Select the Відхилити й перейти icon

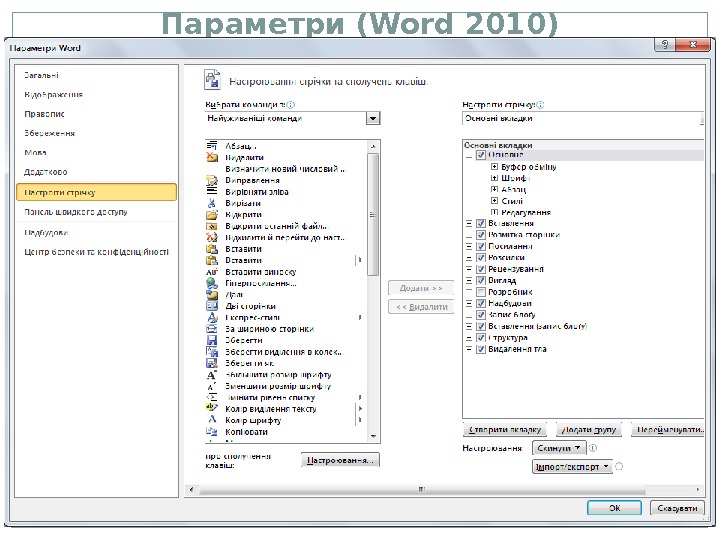(212, 237)
